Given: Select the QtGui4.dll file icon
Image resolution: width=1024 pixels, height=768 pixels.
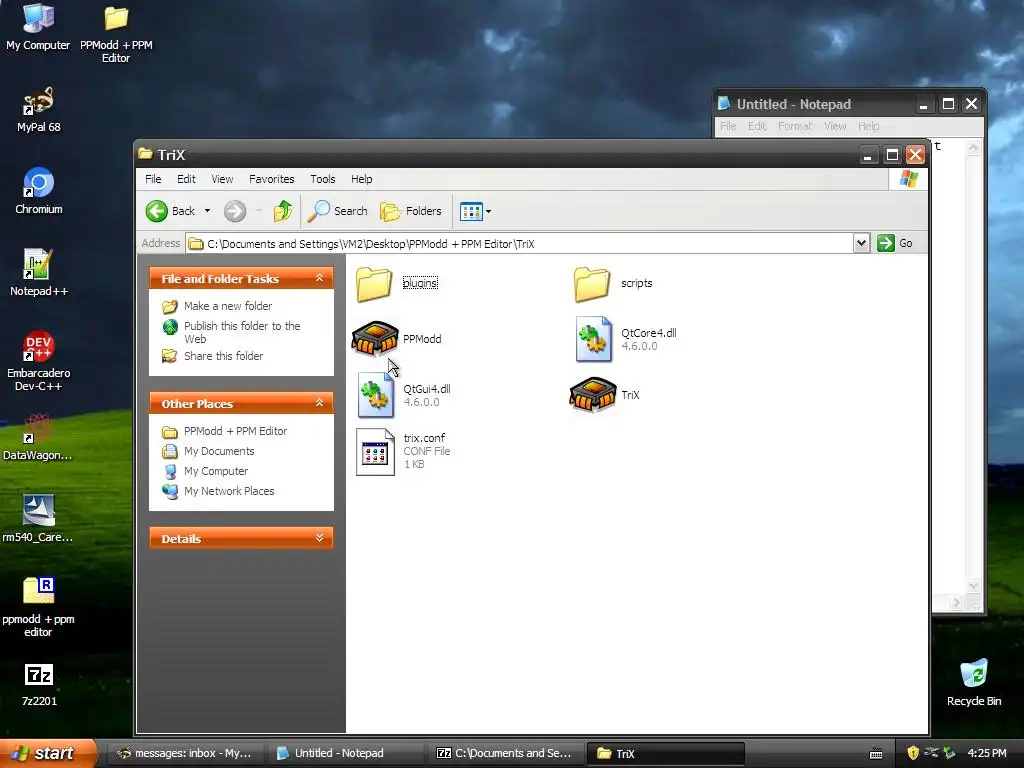Looking at the screenshot, I should coord(376,395).
